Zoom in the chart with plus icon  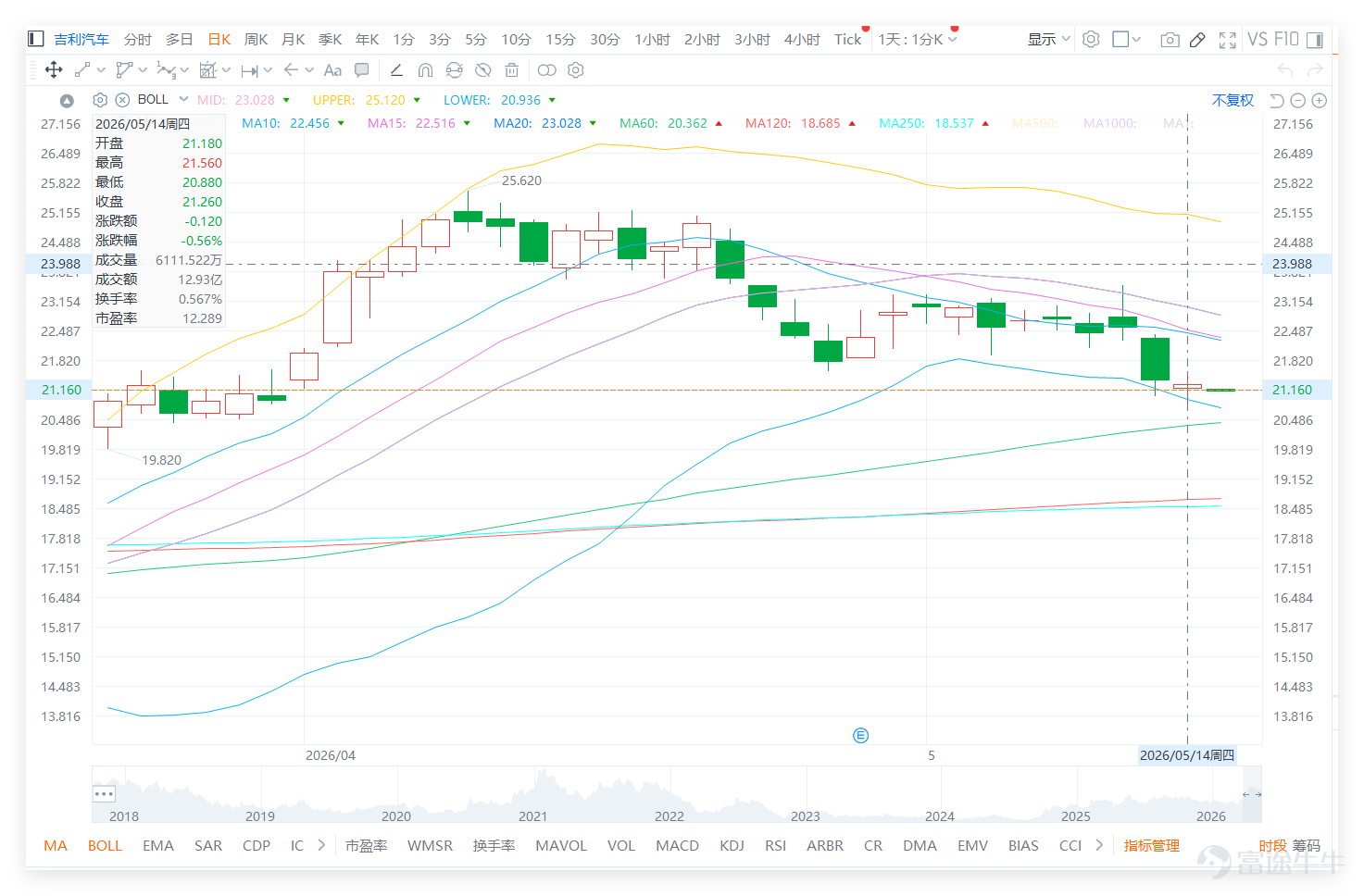coord(1320,100)
